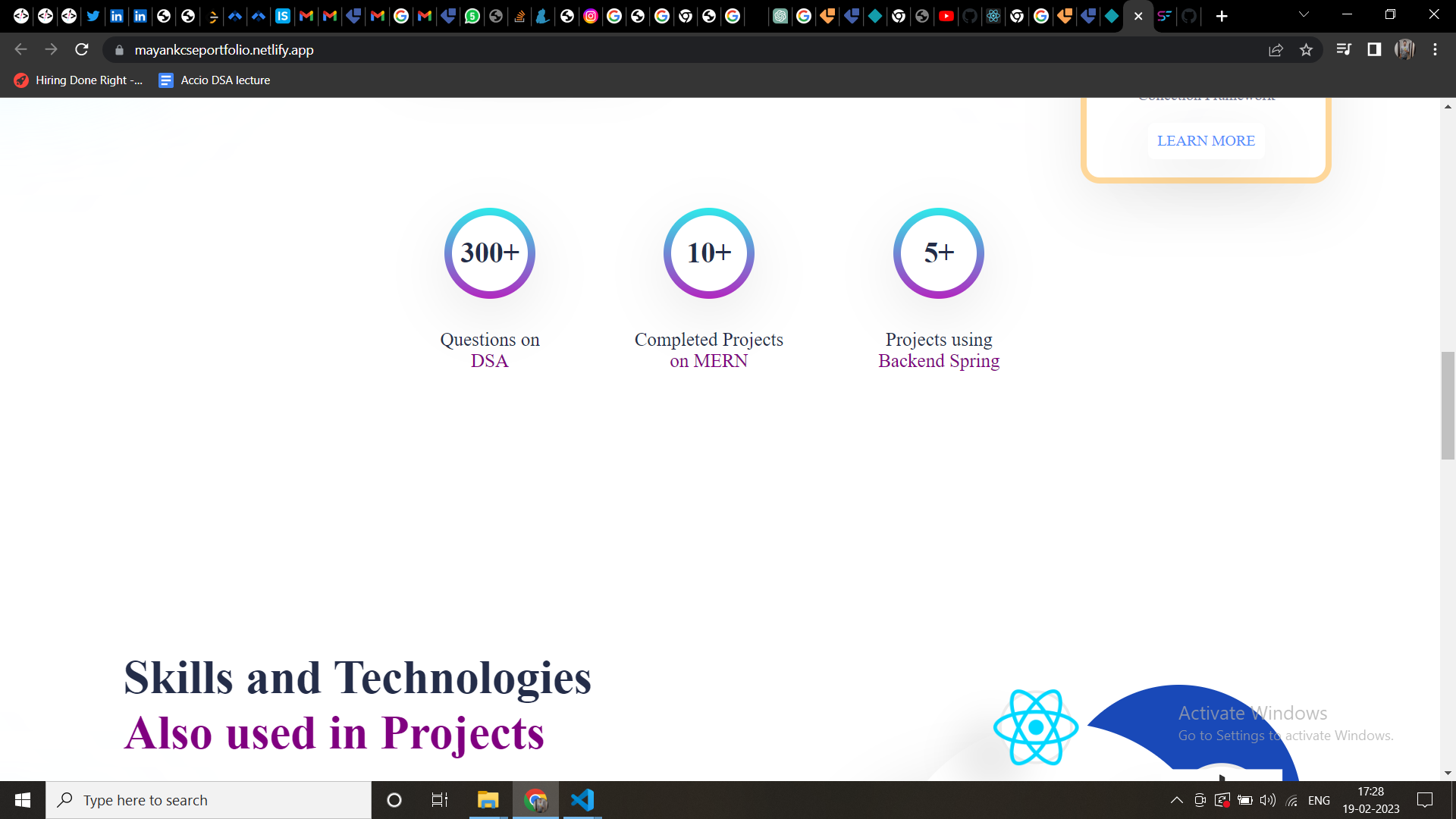Open the Accio DSA lecture bookmark
Screen dimensions: 1456x819
215,80
